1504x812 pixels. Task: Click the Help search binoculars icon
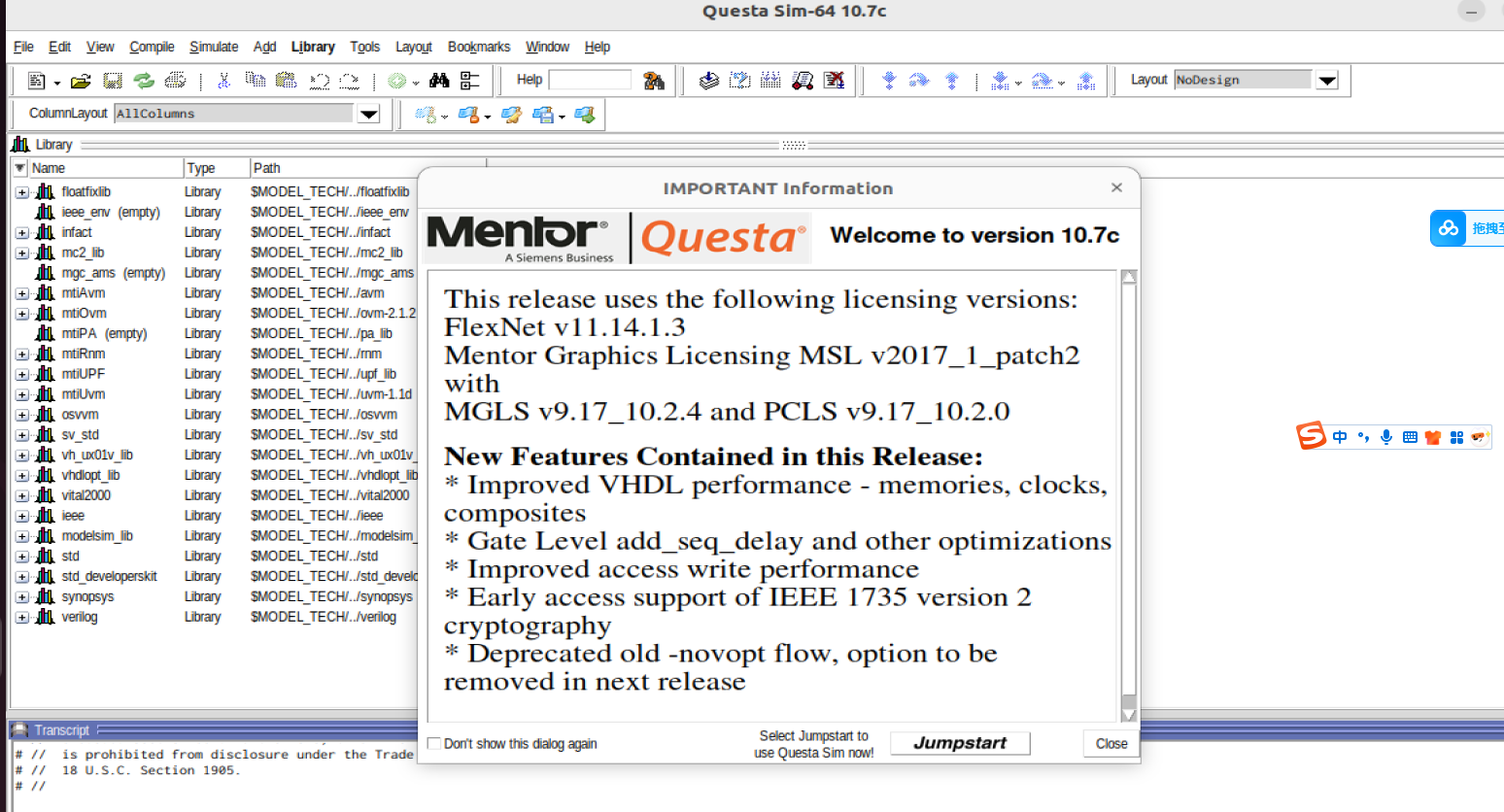(654, 81)
